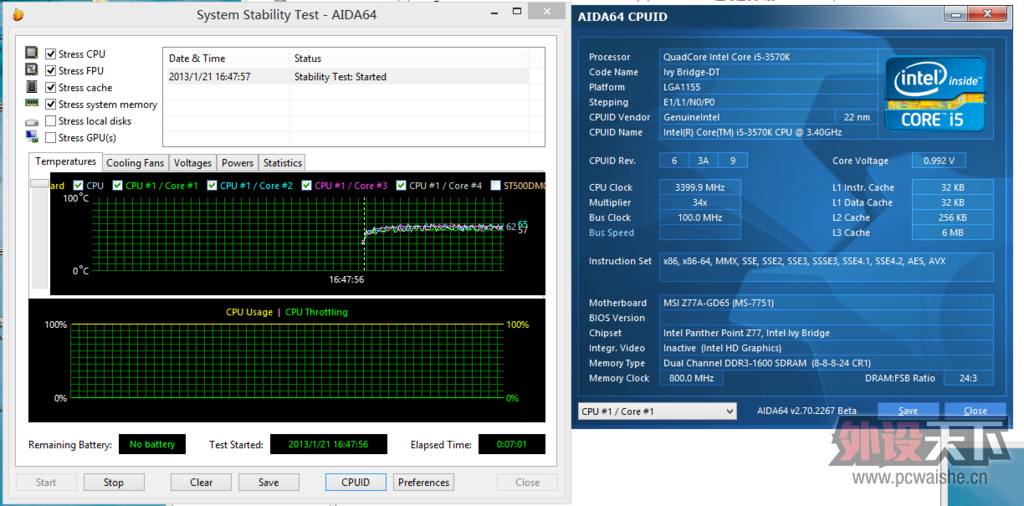The width and height of the screenshot is (1024, 506).
Task: Click the cache chip icon beside Stress cache
Action: pos(31,87)
